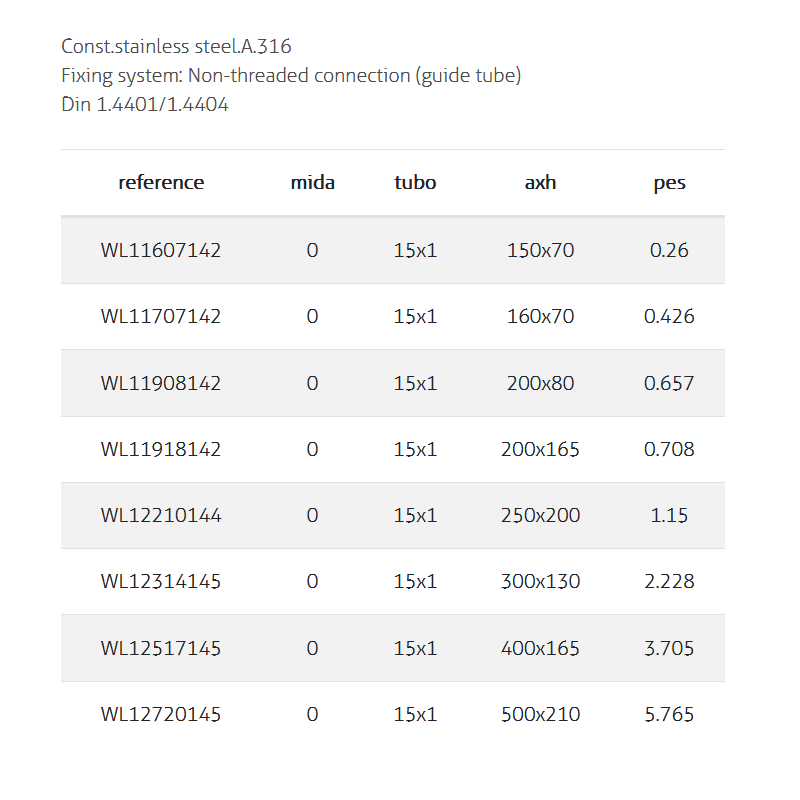Select reference WL12314145

tap(161, 582)
